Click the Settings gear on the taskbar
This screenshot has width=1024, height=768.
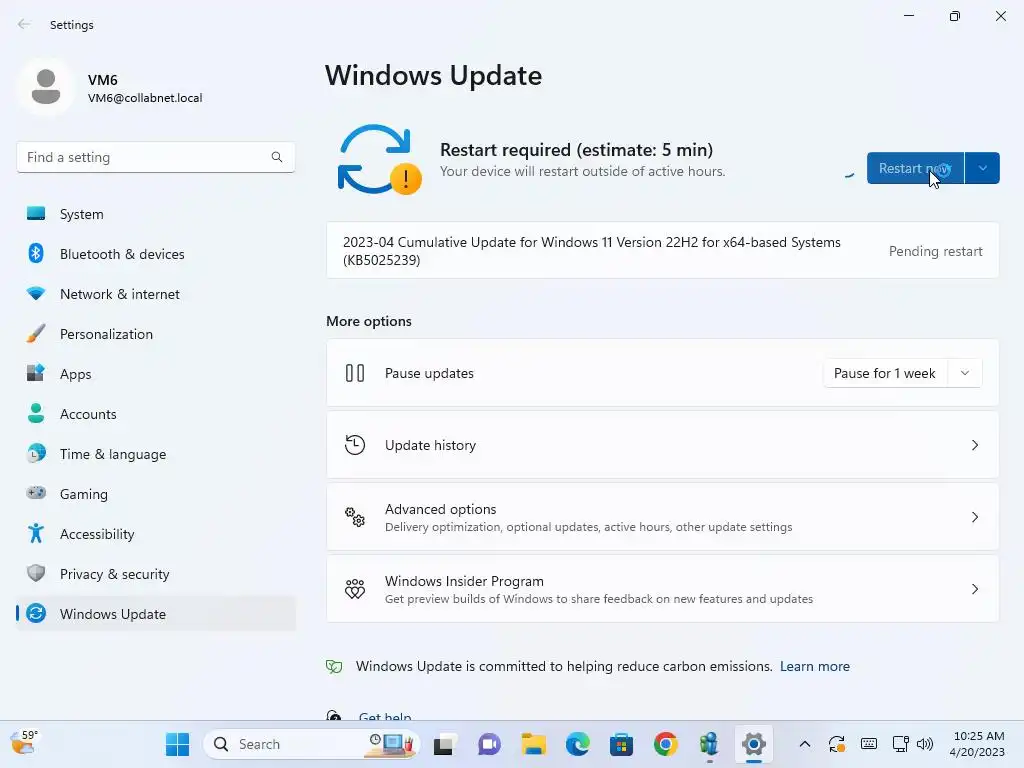pos(754,744)
